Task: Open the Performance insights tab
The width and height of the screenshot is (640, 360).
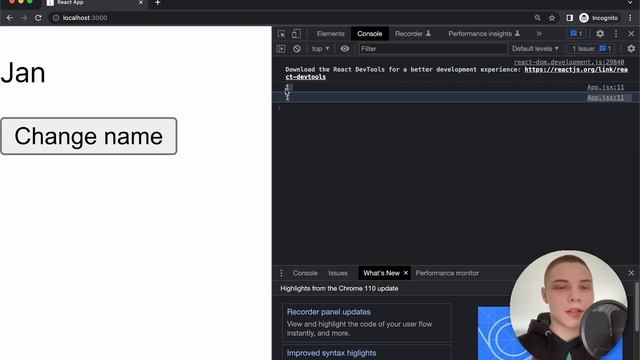Action: click(x=484, y=34)
